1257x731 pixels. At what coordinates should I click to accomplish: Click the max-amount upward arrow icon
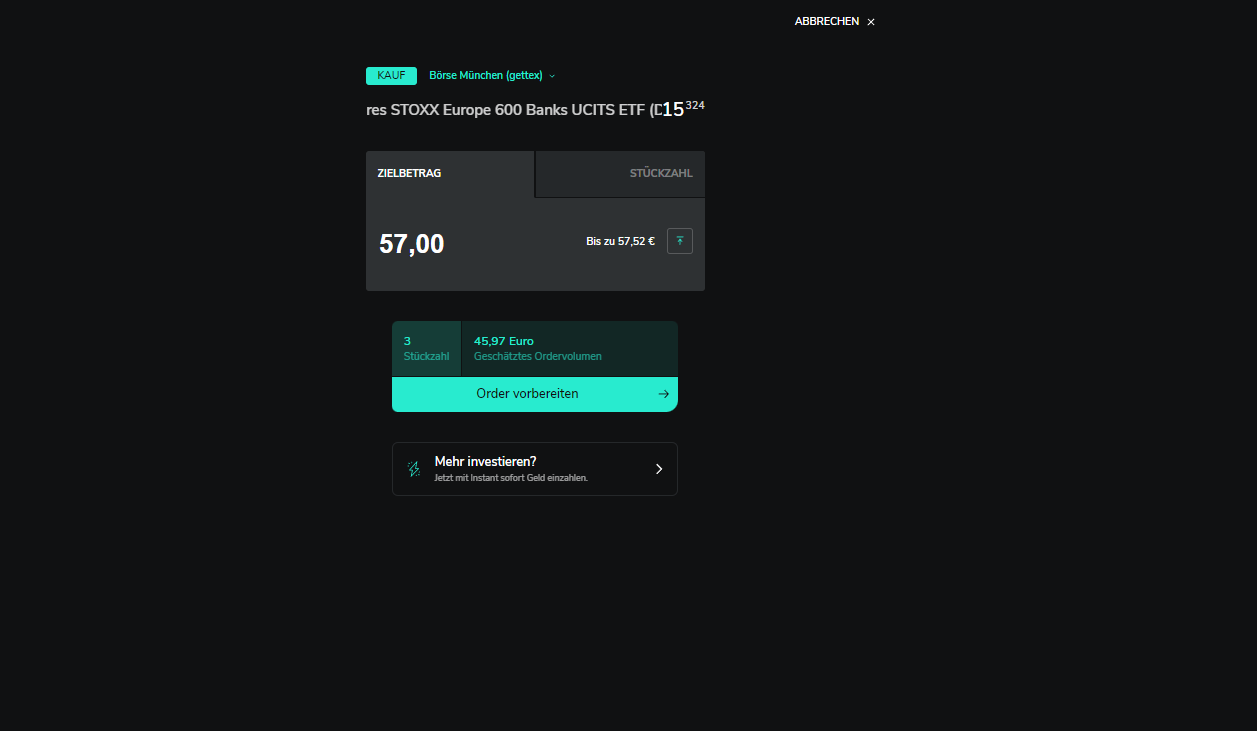click(680, 241)
